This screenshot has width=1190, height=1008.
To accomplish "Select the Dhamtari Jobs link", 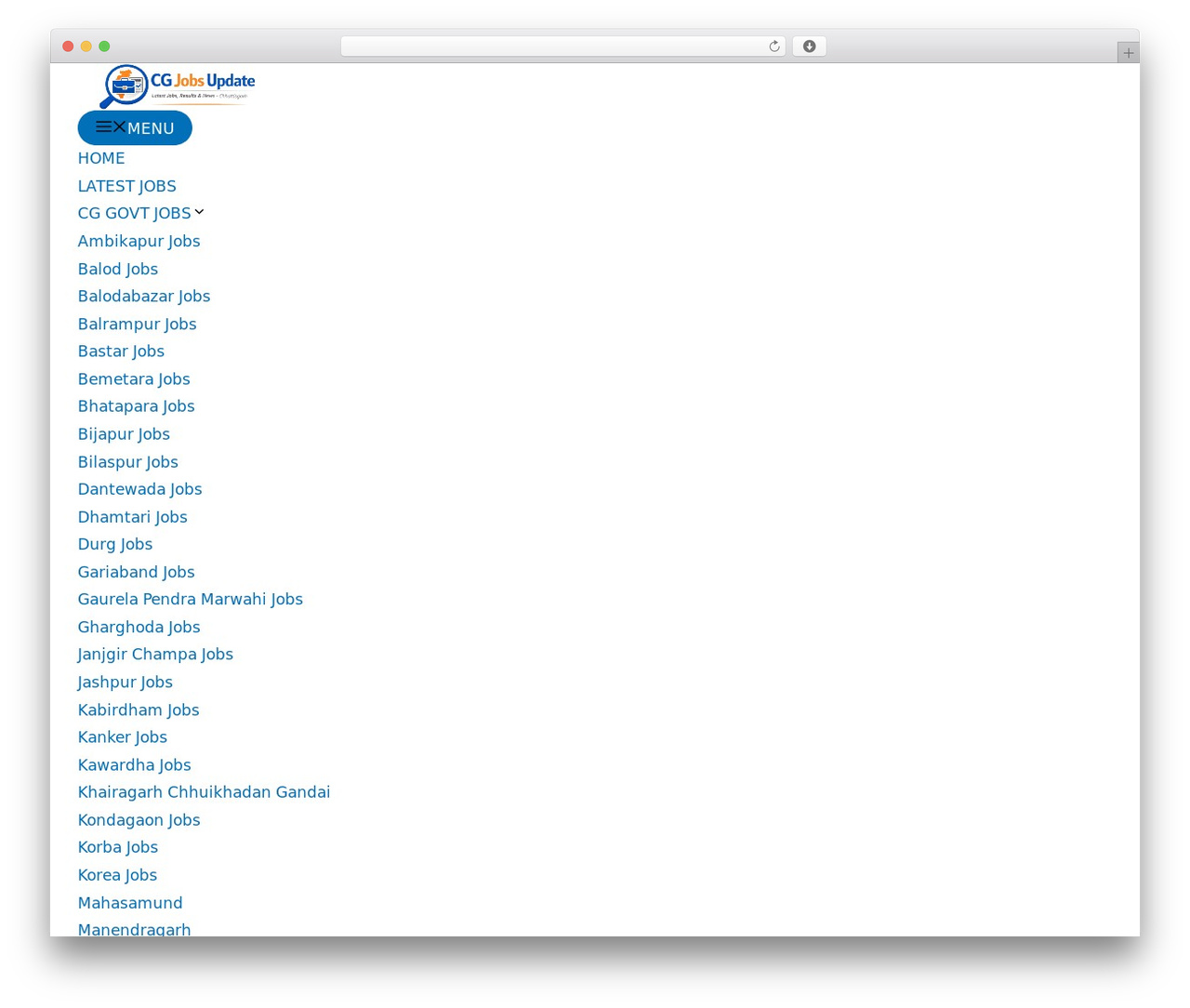I will pyautogui.click(x=132, y=516).
